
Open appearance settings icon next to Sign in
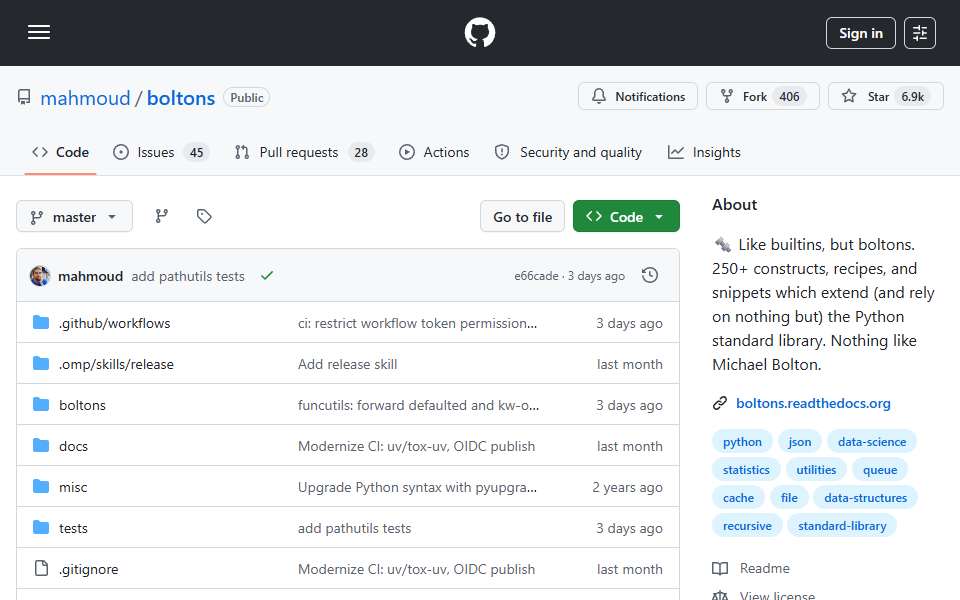[920, 33]
